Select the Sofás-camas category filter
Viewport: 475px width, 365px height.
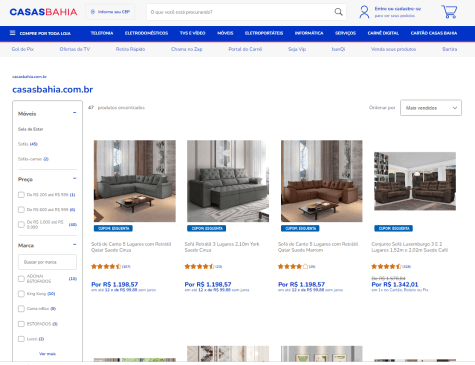[33, 159]
